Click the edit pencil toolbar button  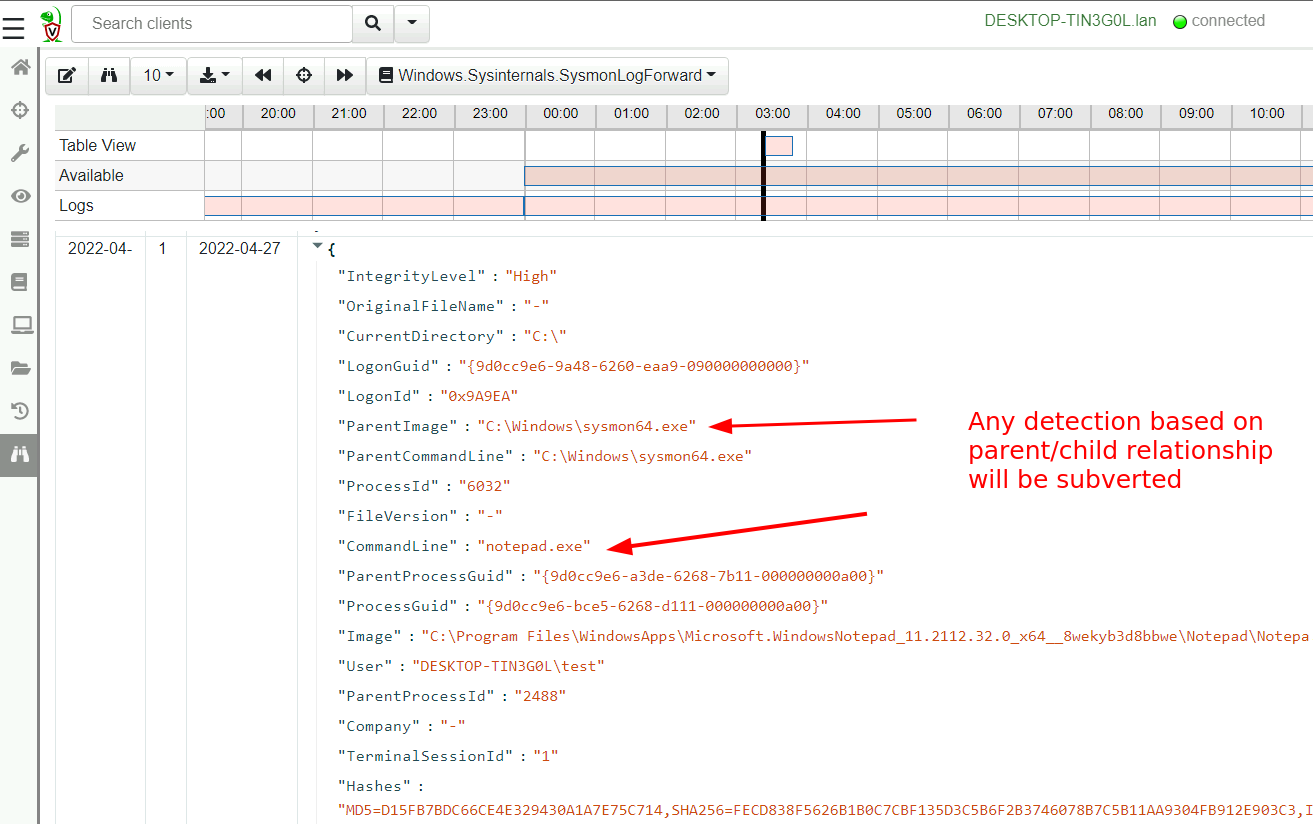pos(67,75)
